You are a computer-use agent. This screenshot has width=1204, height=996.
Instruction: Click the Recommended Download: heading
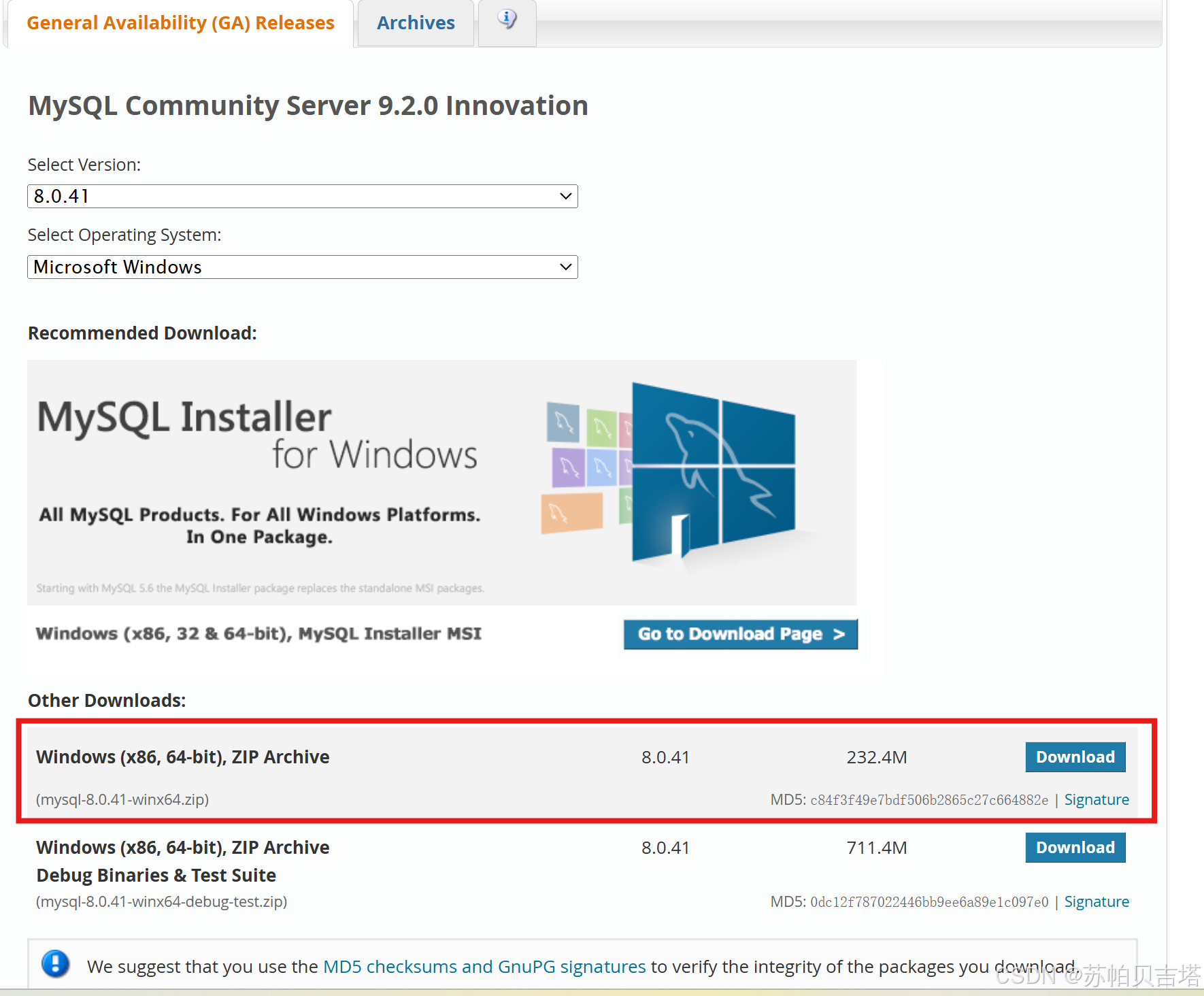click(x=142, y=333)
